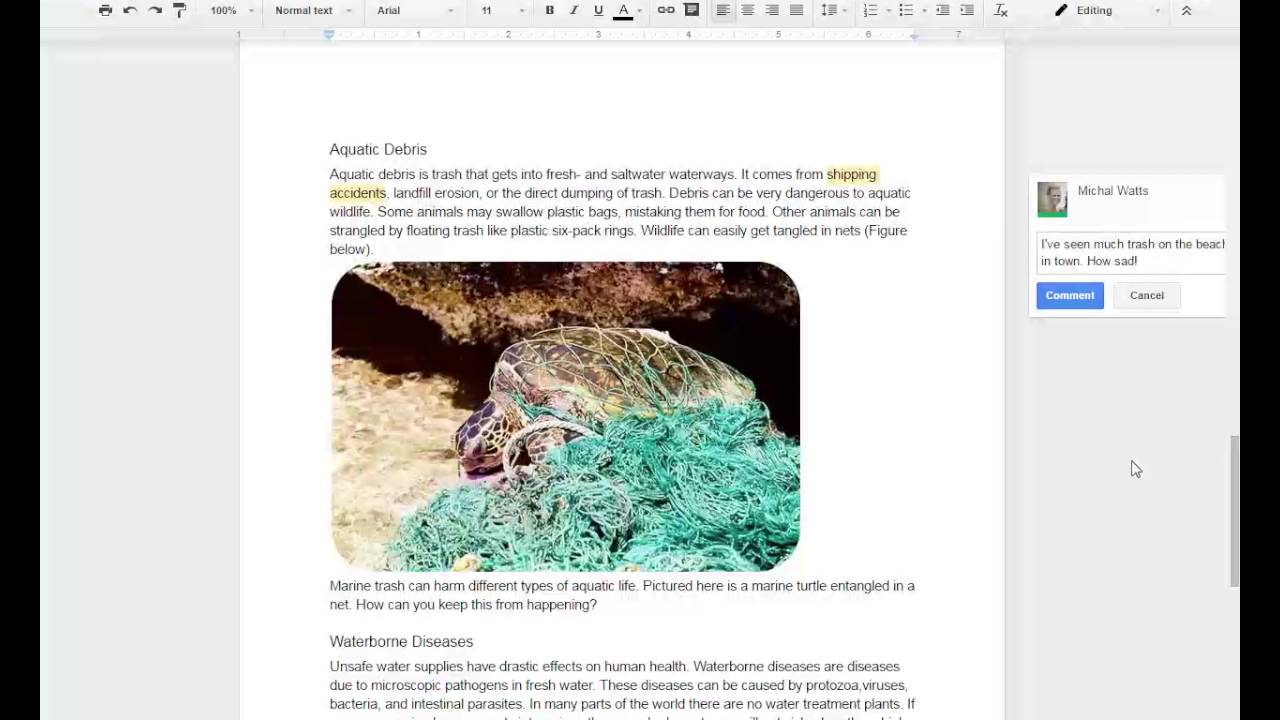This screenshot has height=720, width=1280.
Task: Click the Print icon
Action: click(x=105, y=10)
